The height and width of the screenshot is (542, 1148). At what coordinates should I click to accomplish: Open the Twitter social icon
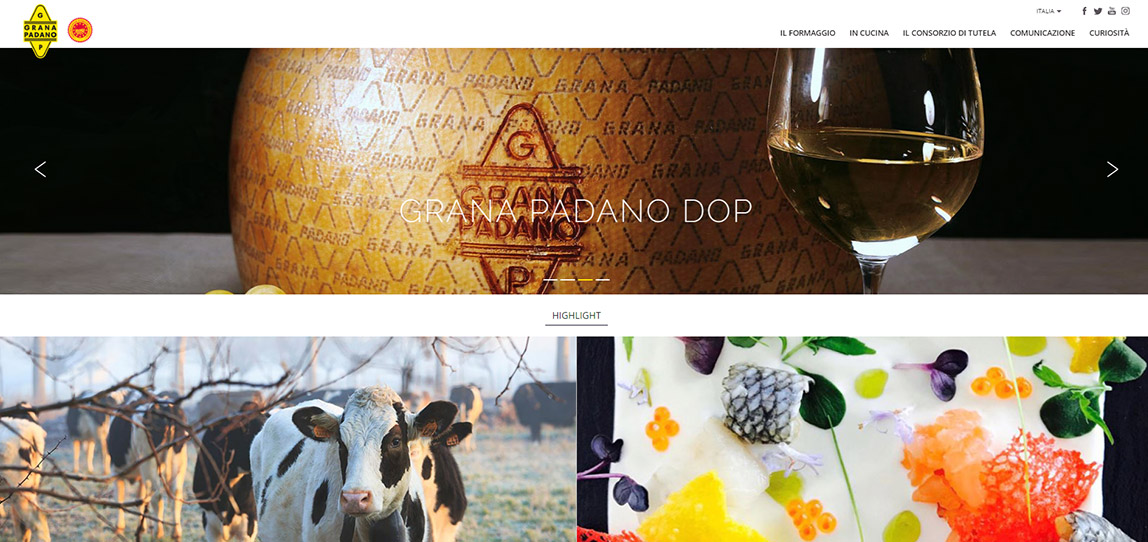[x=1097, y=11]
